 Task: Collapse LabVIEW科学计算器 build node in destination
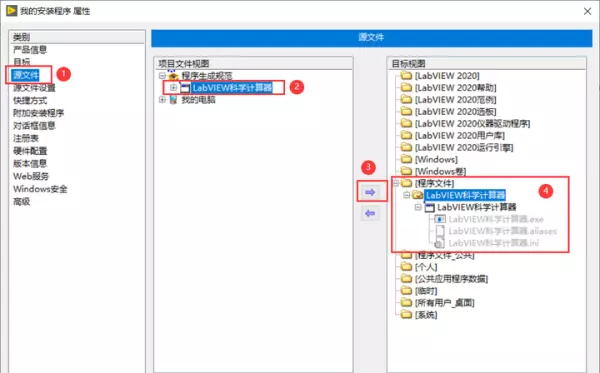click(418, 207)
